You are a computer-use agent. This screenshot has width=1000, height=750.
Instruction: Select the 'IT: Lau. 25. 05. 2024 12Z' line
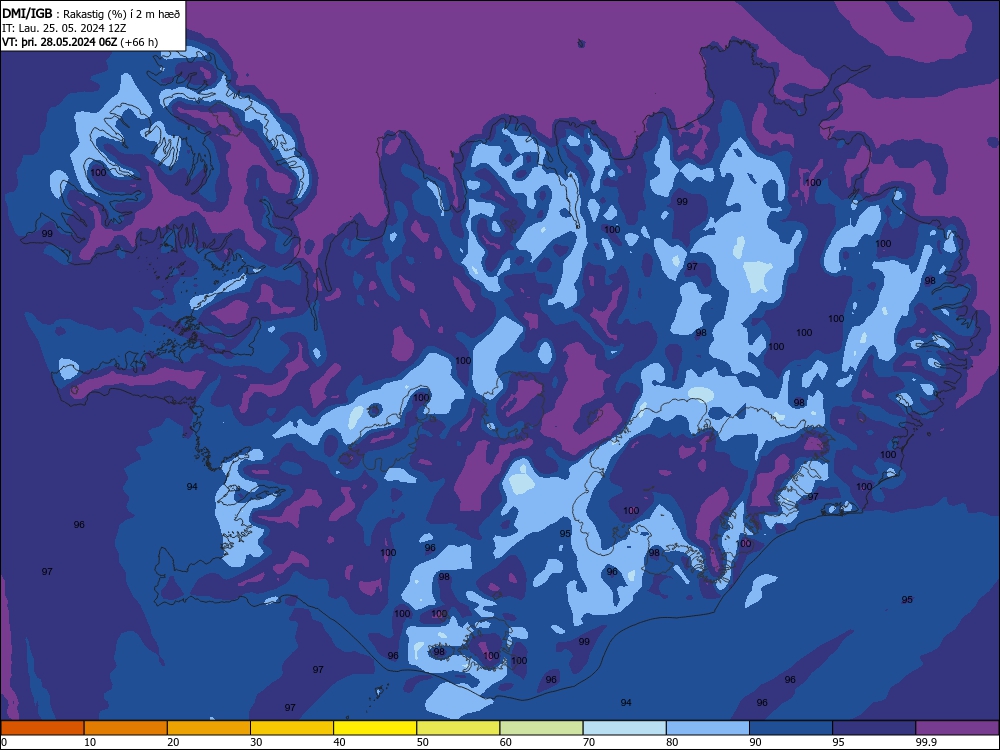click(64, 28)
